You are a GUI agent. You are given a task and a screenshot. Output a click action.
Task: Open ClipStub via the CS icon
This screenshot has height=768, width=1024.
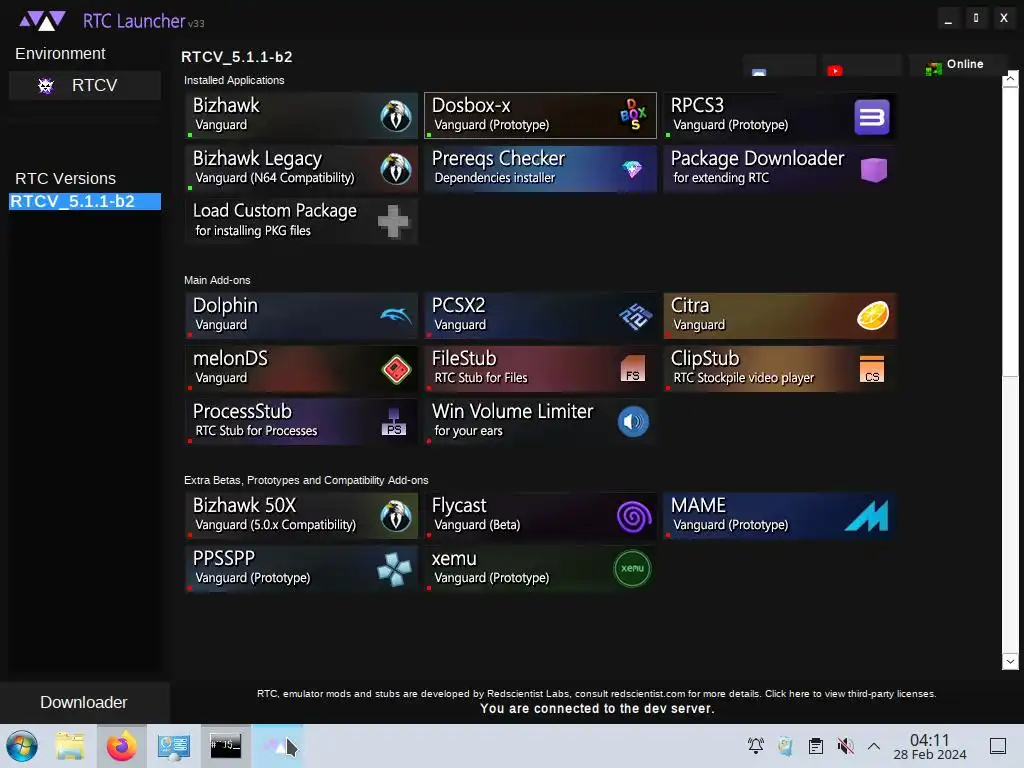coord(872,369)
